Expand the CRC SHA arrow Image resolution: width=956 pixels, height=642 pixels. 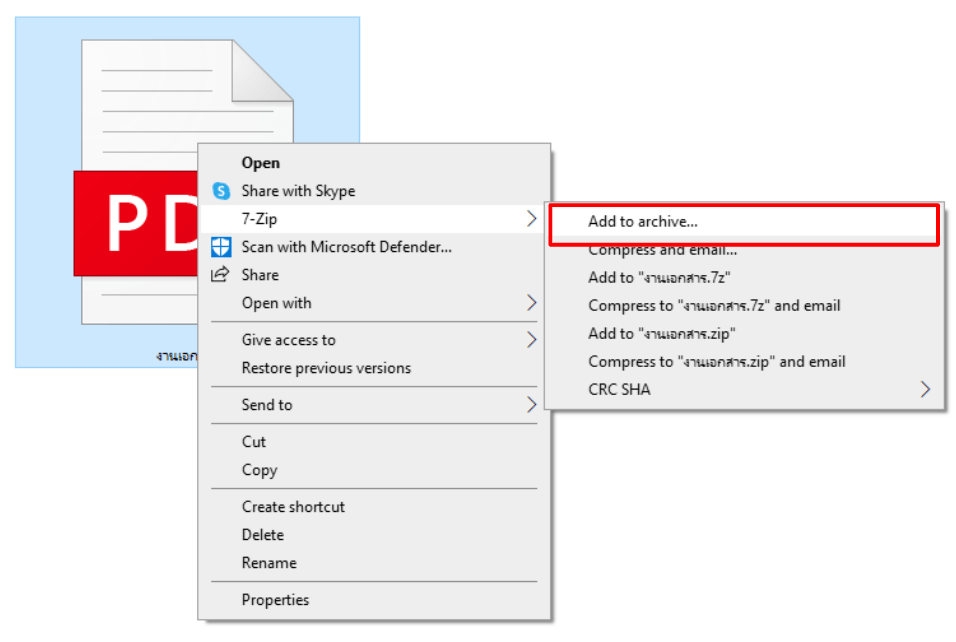(926, 390)
